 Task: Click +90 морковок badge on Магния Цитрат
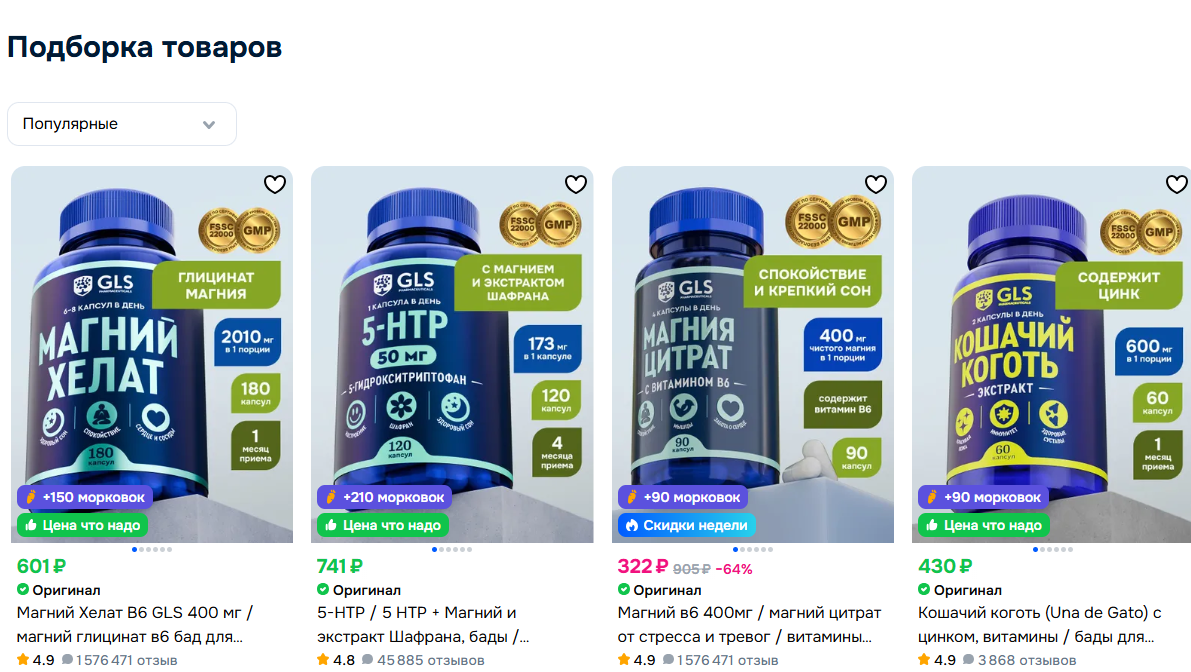coord(683,497)
